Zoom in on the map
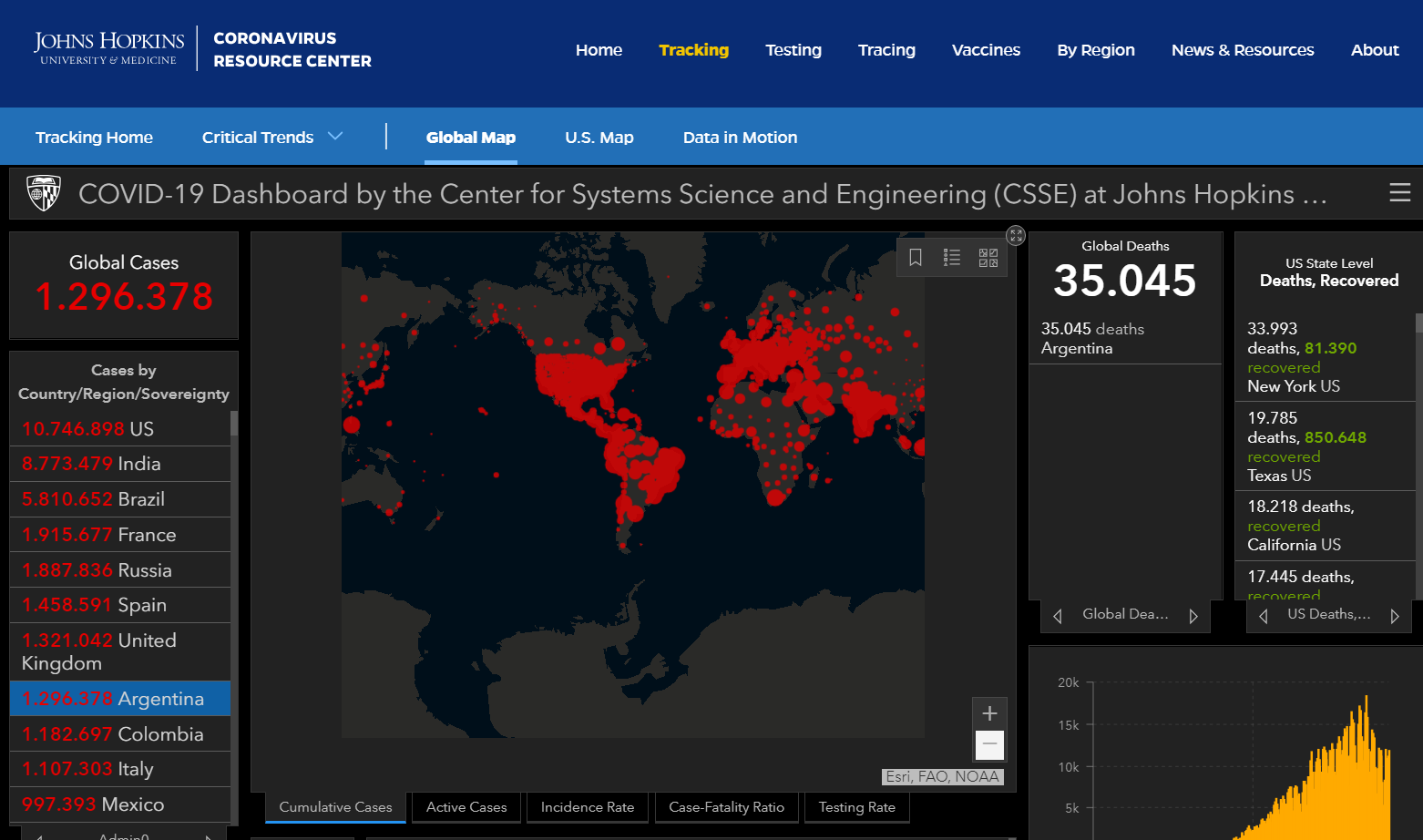The height and width of the screenshot is (840, 1423). [x=989, y=713]
